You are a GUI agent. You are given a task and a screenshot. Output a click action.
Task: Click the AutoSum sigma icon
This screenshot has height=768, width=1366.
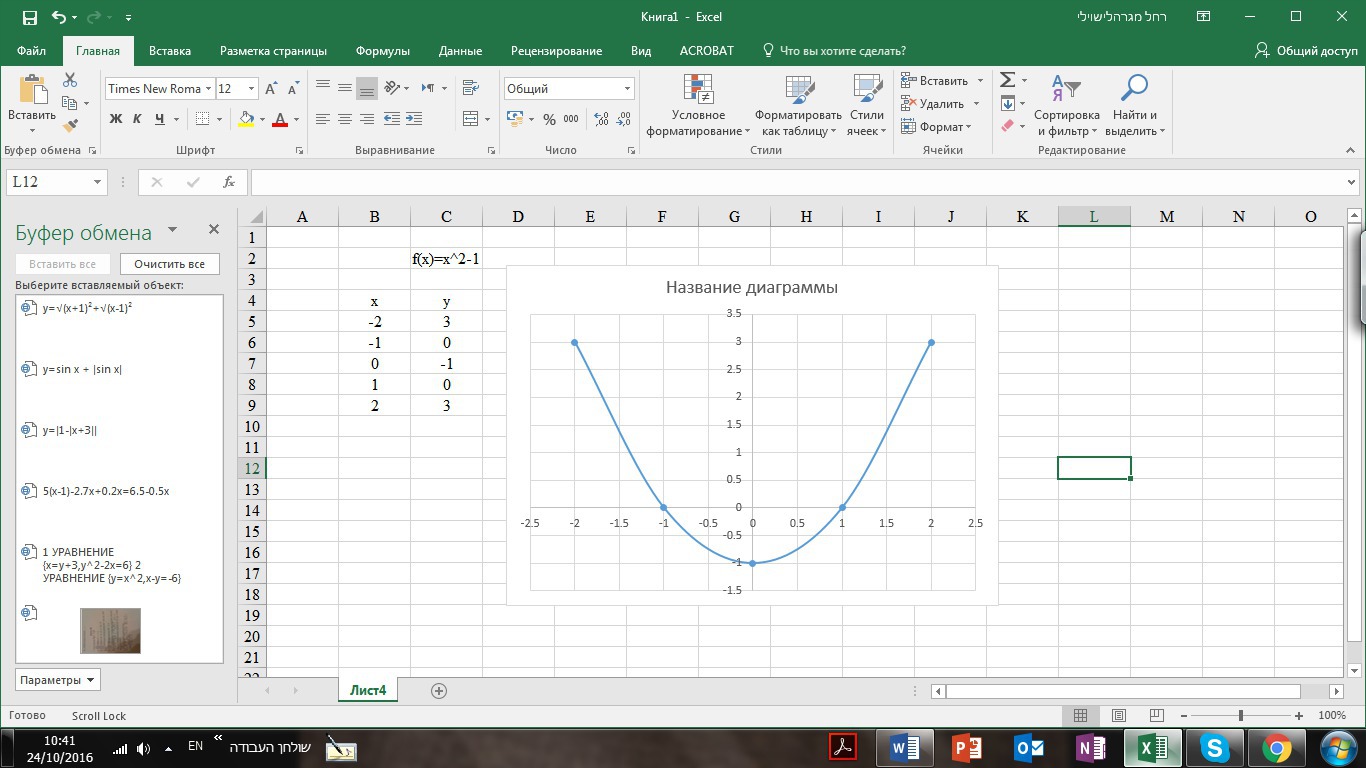click(1008, 80)
